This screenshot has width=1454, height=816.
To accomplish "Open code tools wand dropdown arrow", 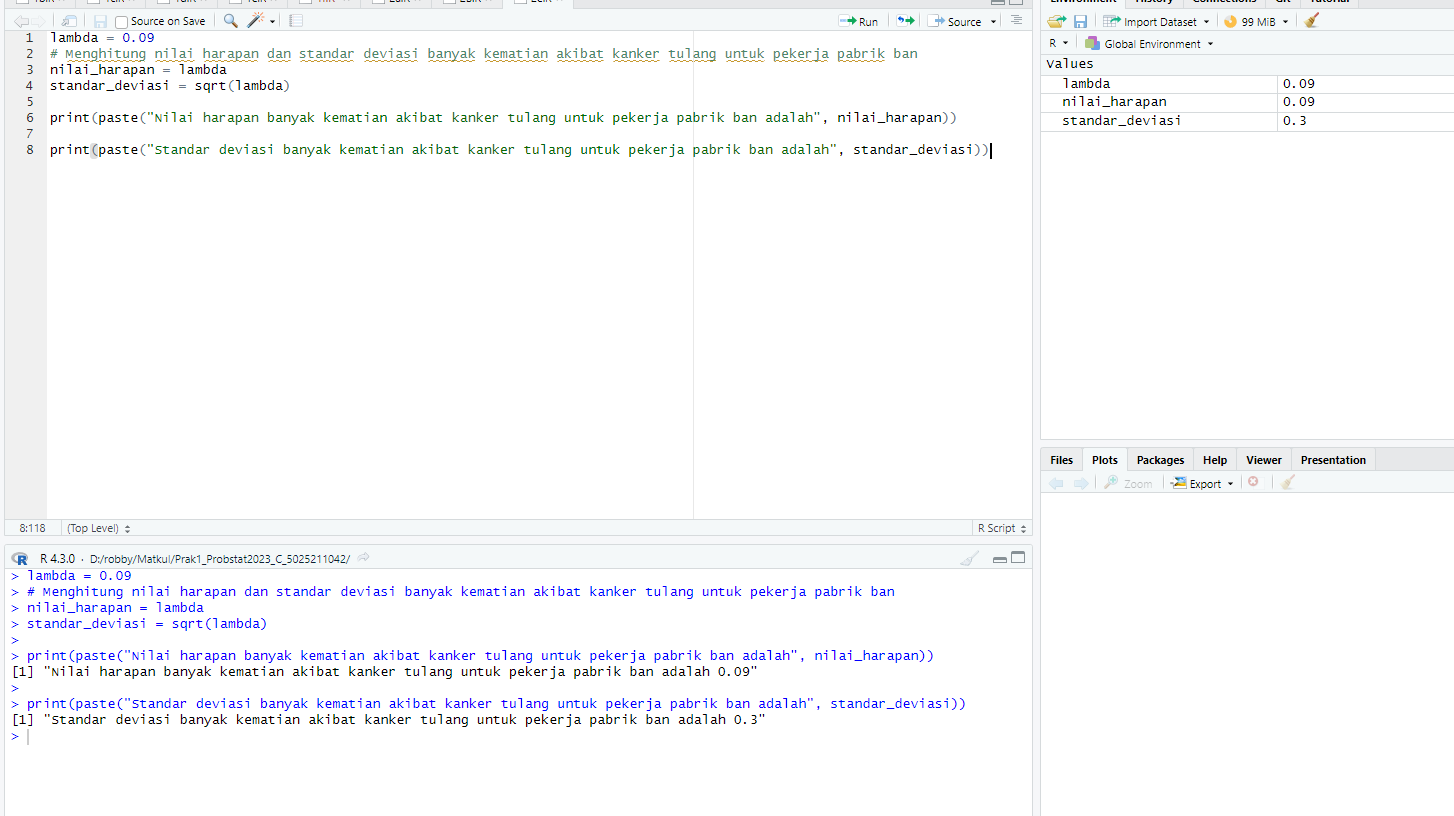I will point(273,21).
